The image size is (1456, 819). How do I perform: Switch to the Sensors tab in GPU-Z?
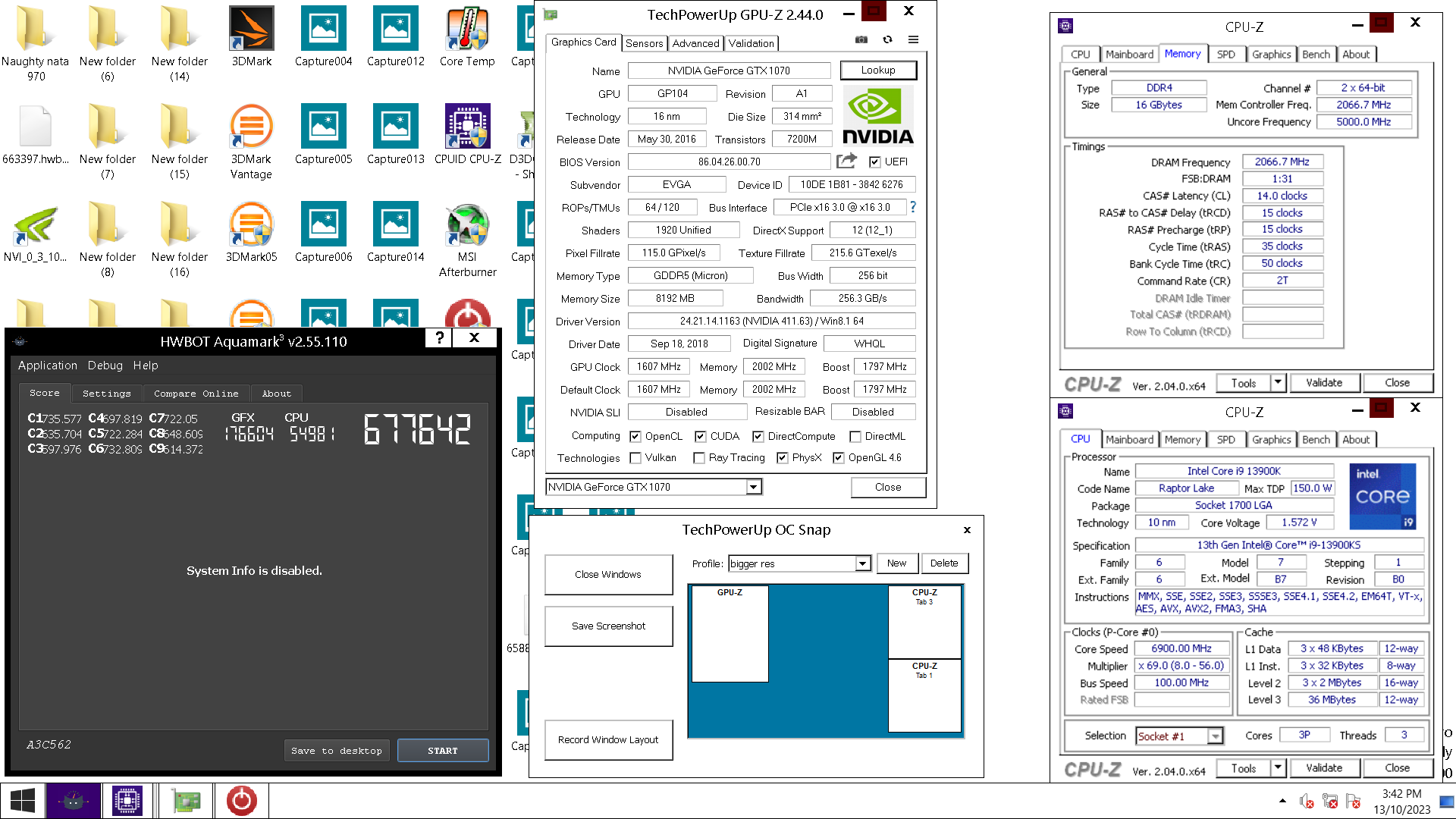[645, 43]
